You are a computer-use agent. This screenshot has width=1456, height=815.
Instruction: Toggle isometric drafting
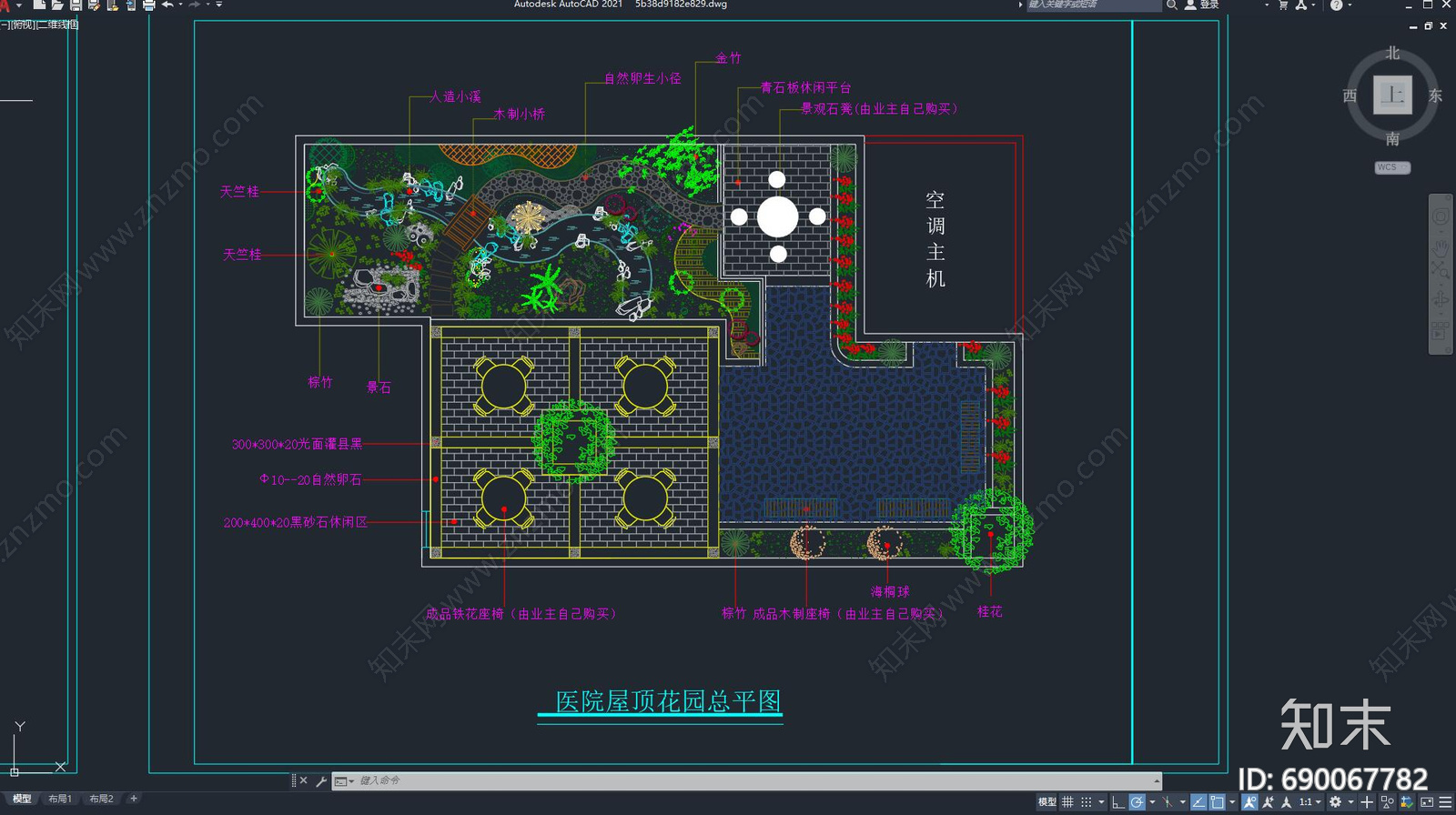[1168, 801]
